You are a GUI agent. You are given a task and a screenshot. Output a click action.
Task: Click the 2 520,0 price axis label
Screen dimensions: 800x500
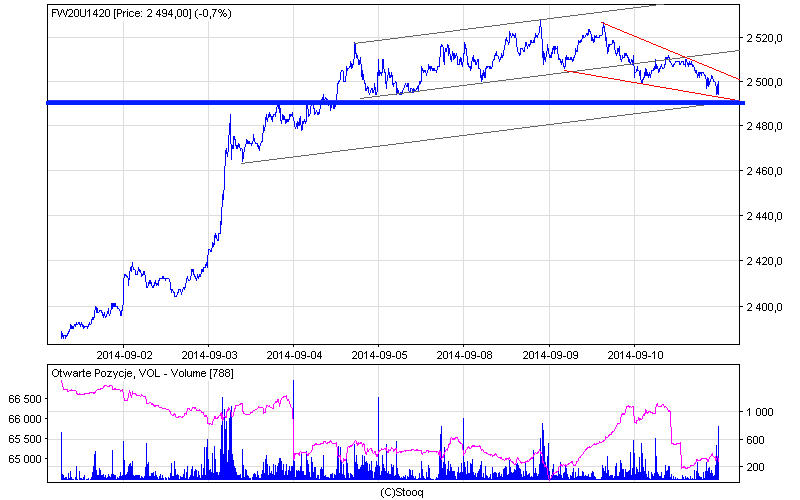764,38
